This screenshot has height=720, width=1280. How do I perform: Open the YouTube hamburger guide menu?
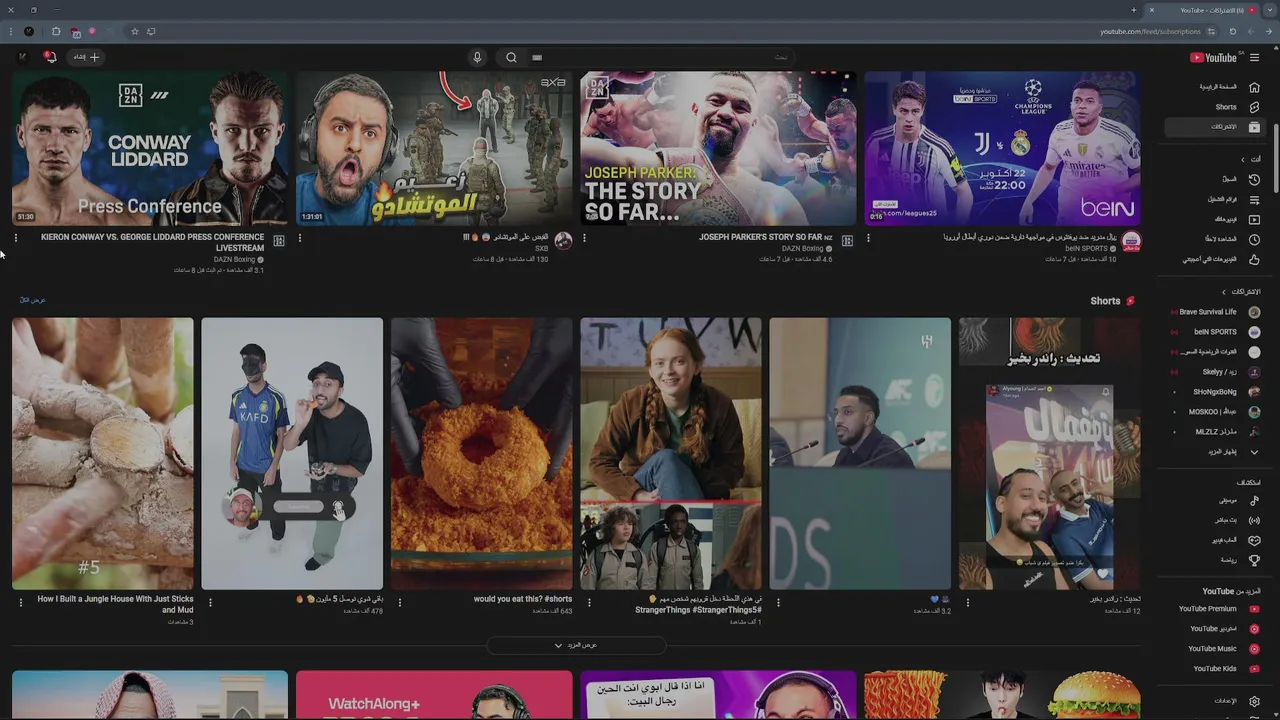click(x=1255, y=57)
